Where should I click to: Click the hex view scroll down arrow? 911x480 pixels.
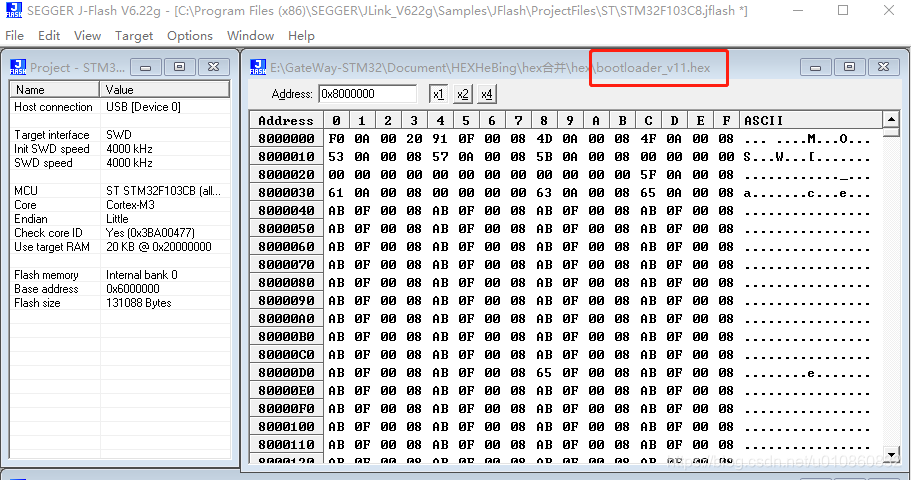[891, 454]
